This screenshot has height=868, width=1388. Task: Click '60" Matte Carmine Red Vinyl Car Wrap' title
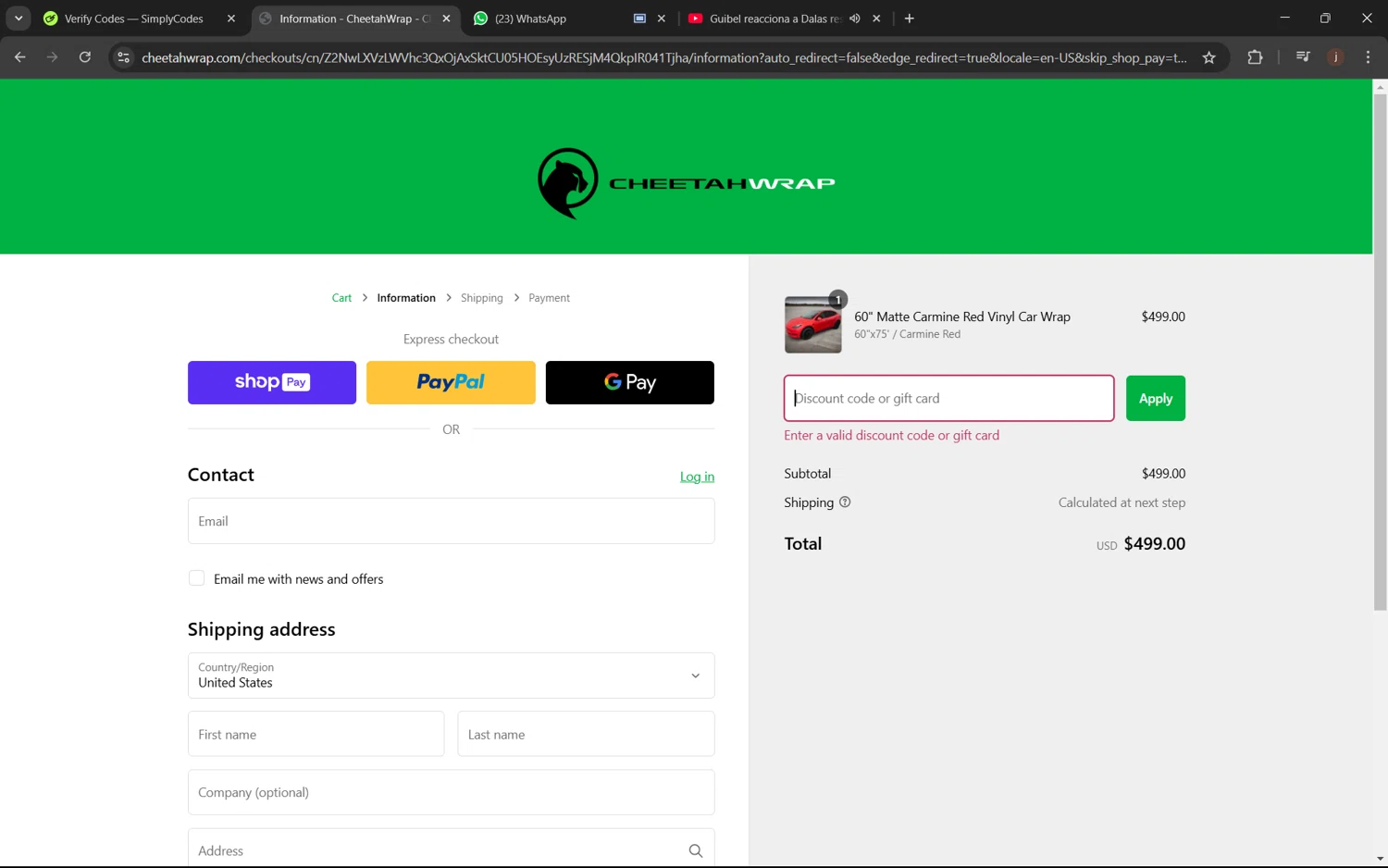(x=962, y=316)
